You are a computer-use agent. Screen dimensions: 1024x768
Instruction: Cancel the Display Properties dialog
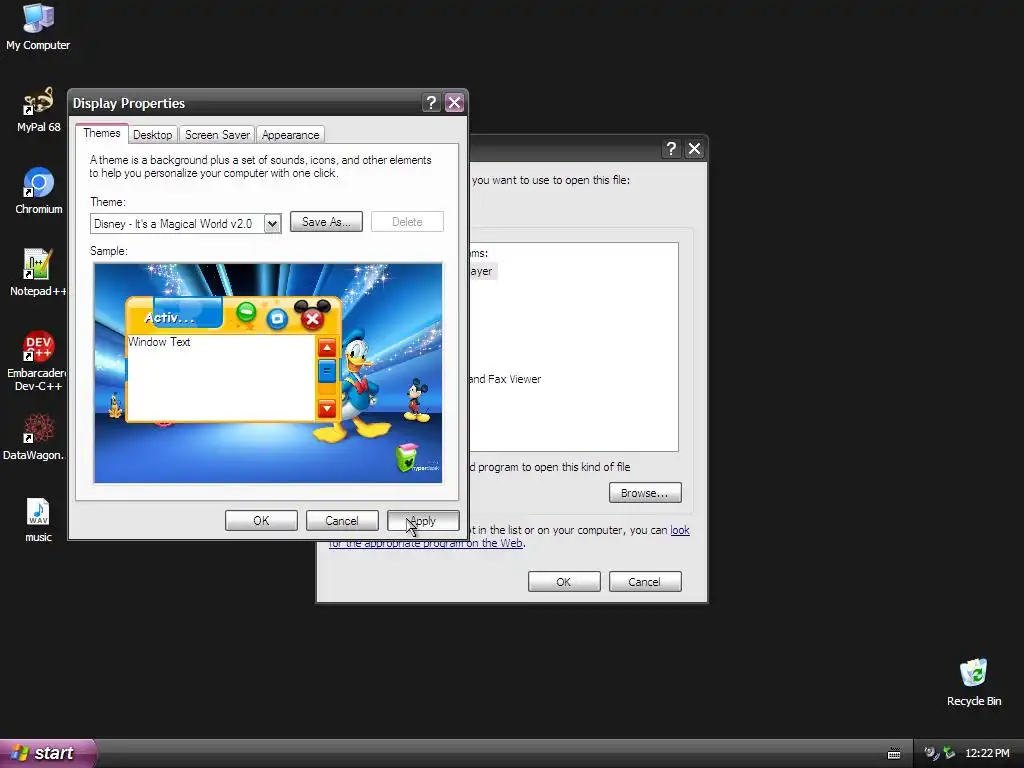pos(342,520)
